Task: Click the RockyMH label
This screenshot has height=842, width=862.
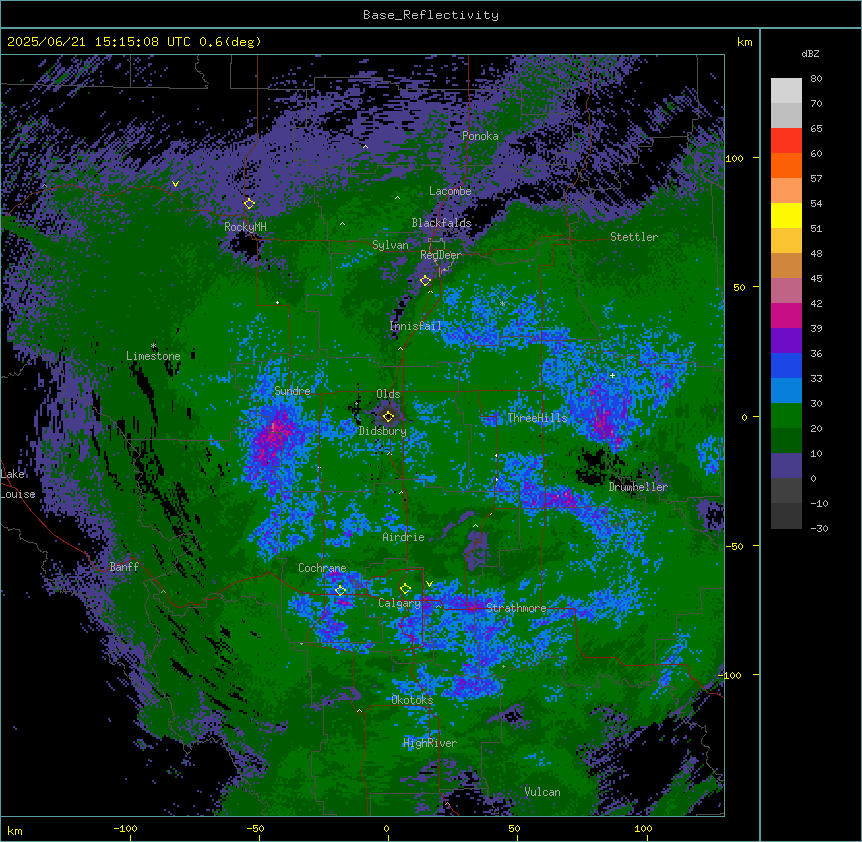Action: pos(245,227)
